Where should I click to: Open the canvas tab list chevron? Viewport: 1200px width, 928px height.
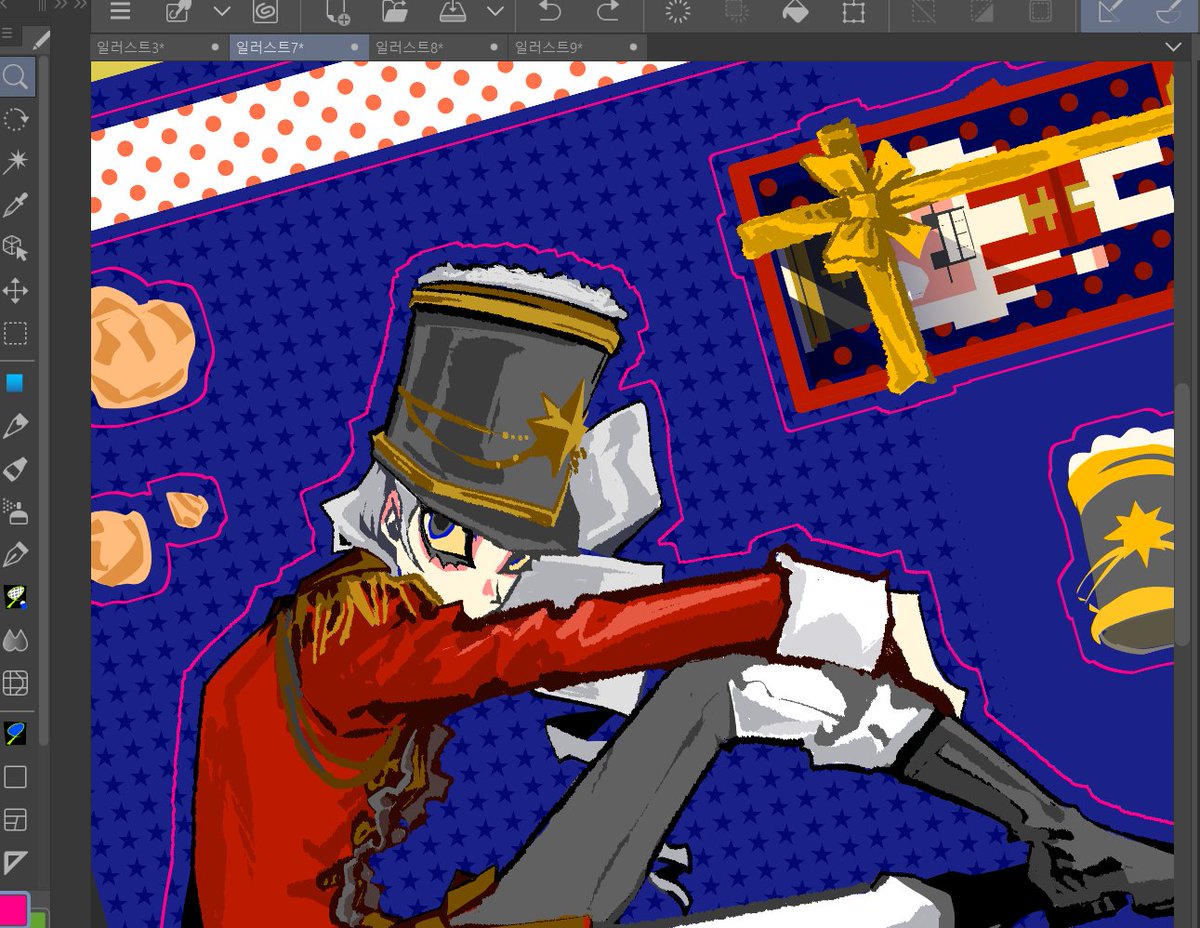(x=1174, y=47)
